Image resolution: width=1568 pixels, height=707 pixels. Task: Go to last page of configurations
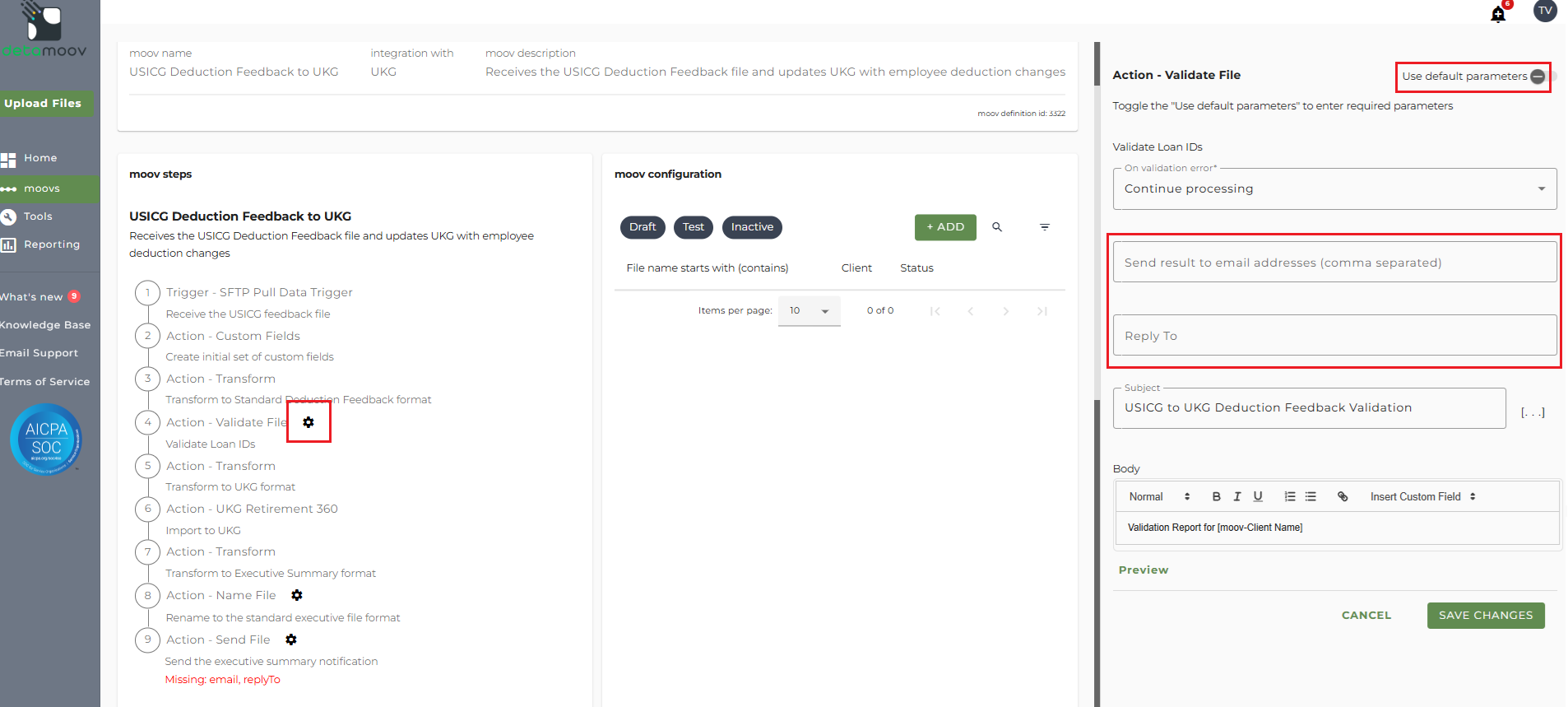(1042, 311)
